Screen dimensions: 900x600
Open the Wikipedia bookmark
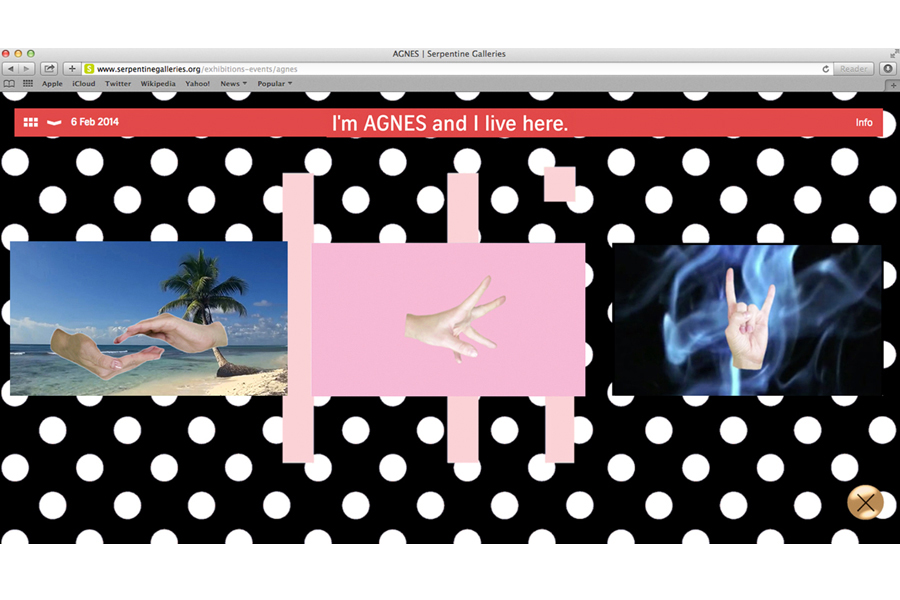pyautogui.click(x=158, y=84)
